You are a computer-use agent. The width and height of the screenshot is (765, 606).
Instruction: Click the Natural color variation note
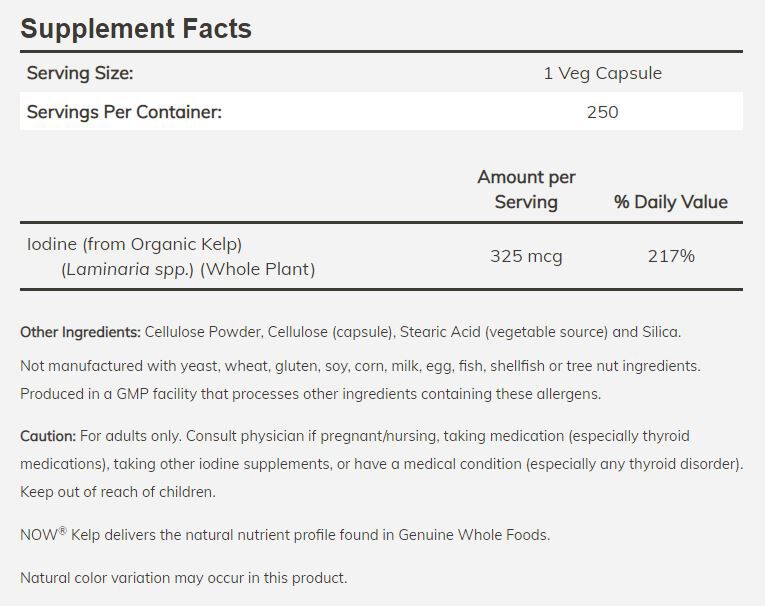(183, 578)
